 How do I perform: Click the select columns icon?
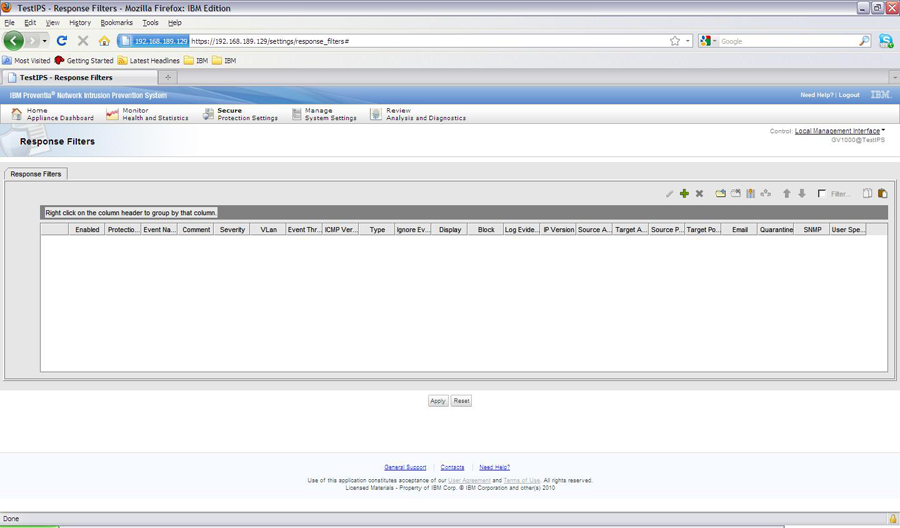pyautogui.click(x=750, y=193)
